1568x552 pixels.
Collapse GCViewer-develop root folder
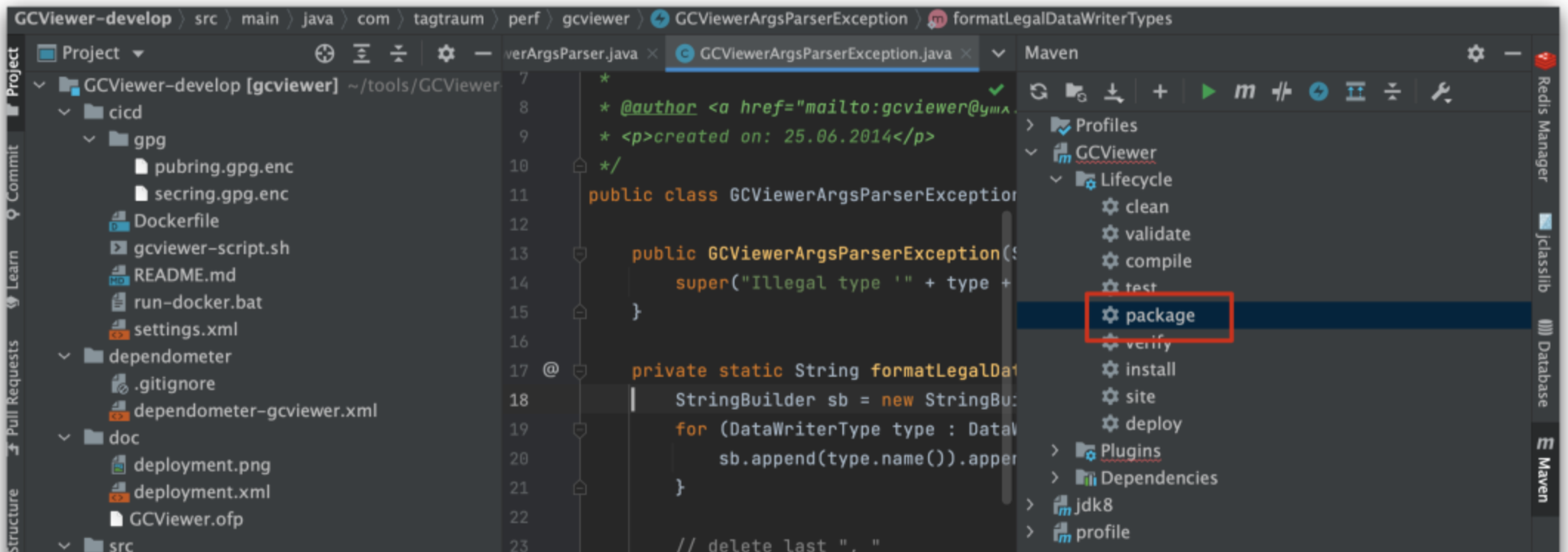41,86
